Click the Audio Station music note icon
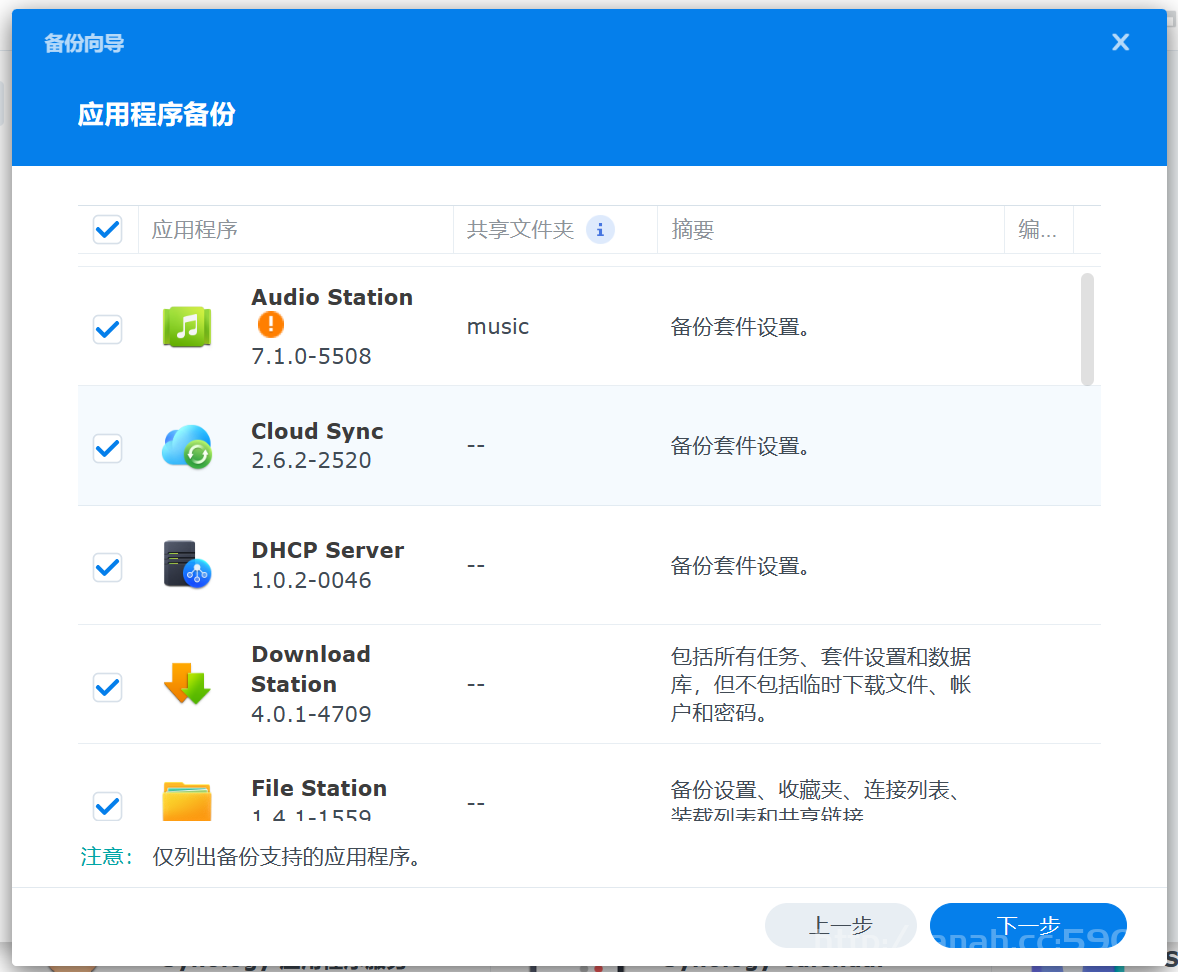Image resolution: width=1178 pixels, height=972 pixels. (x=187, y=327)
